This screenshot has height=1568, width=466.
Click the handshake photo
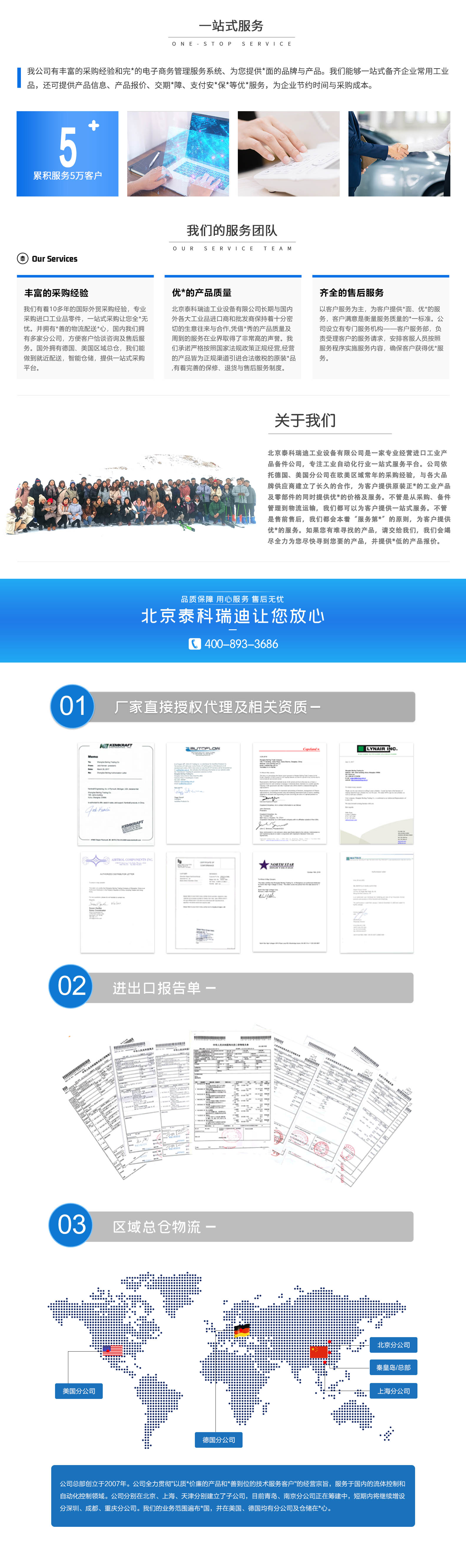tap(399, 154)
